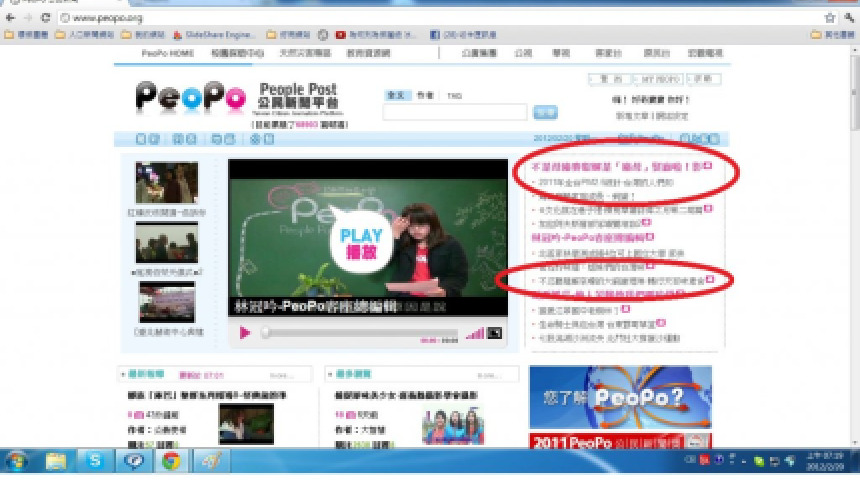
Task: Click inside the site search text box
Action: [455, 113]
